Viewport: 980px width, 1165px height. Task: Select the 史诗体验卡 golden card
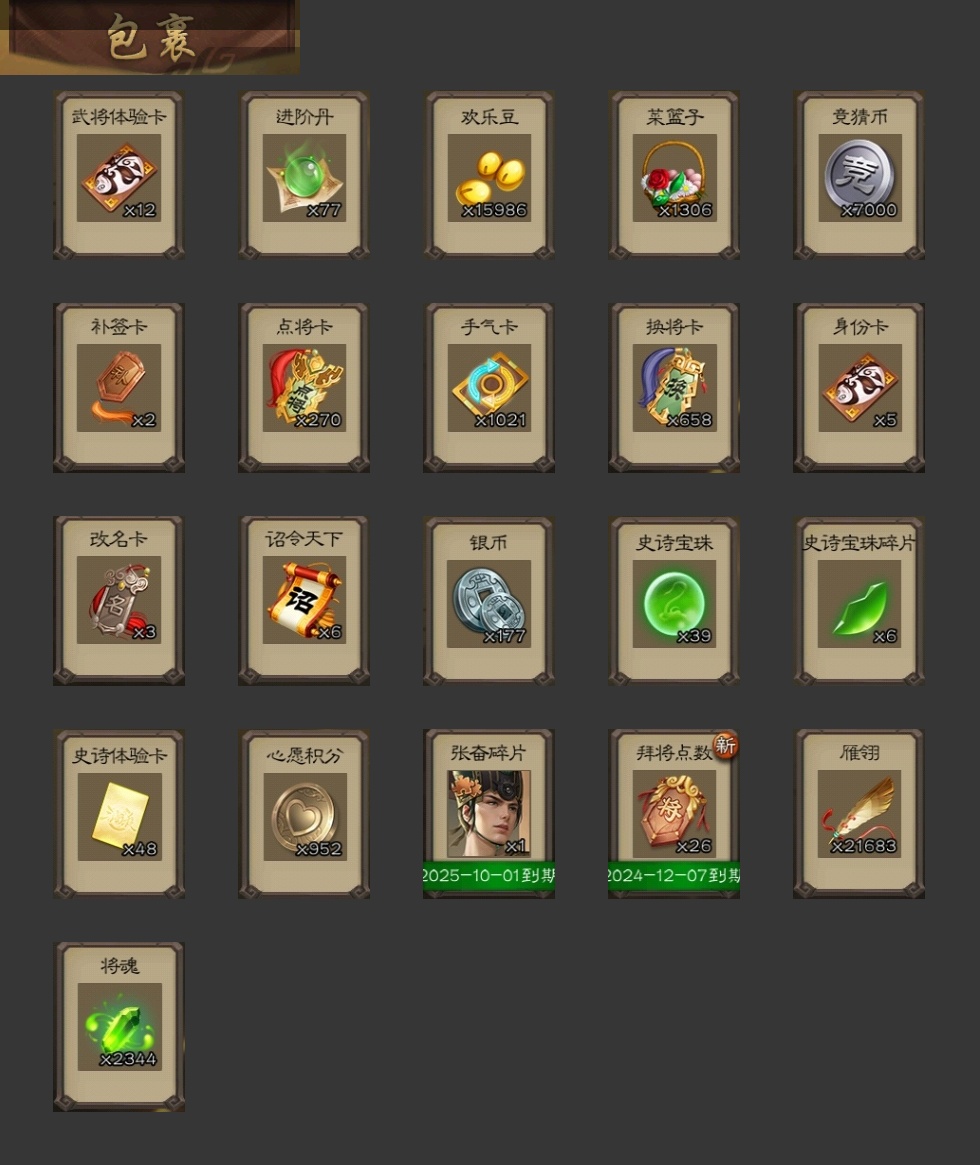119,814
